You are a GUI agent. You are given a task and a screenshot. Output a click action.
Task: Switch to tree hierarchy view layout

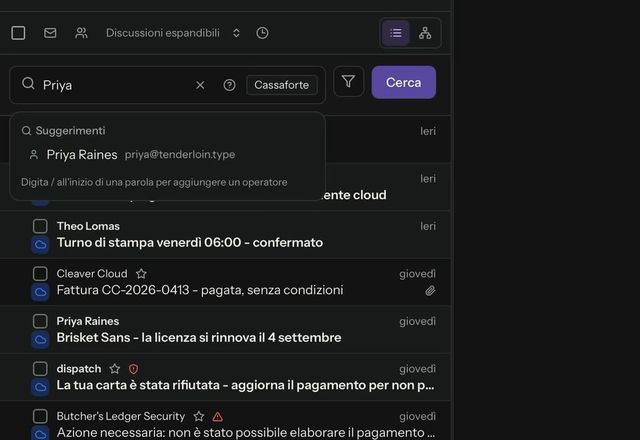[x=425, y=33]
